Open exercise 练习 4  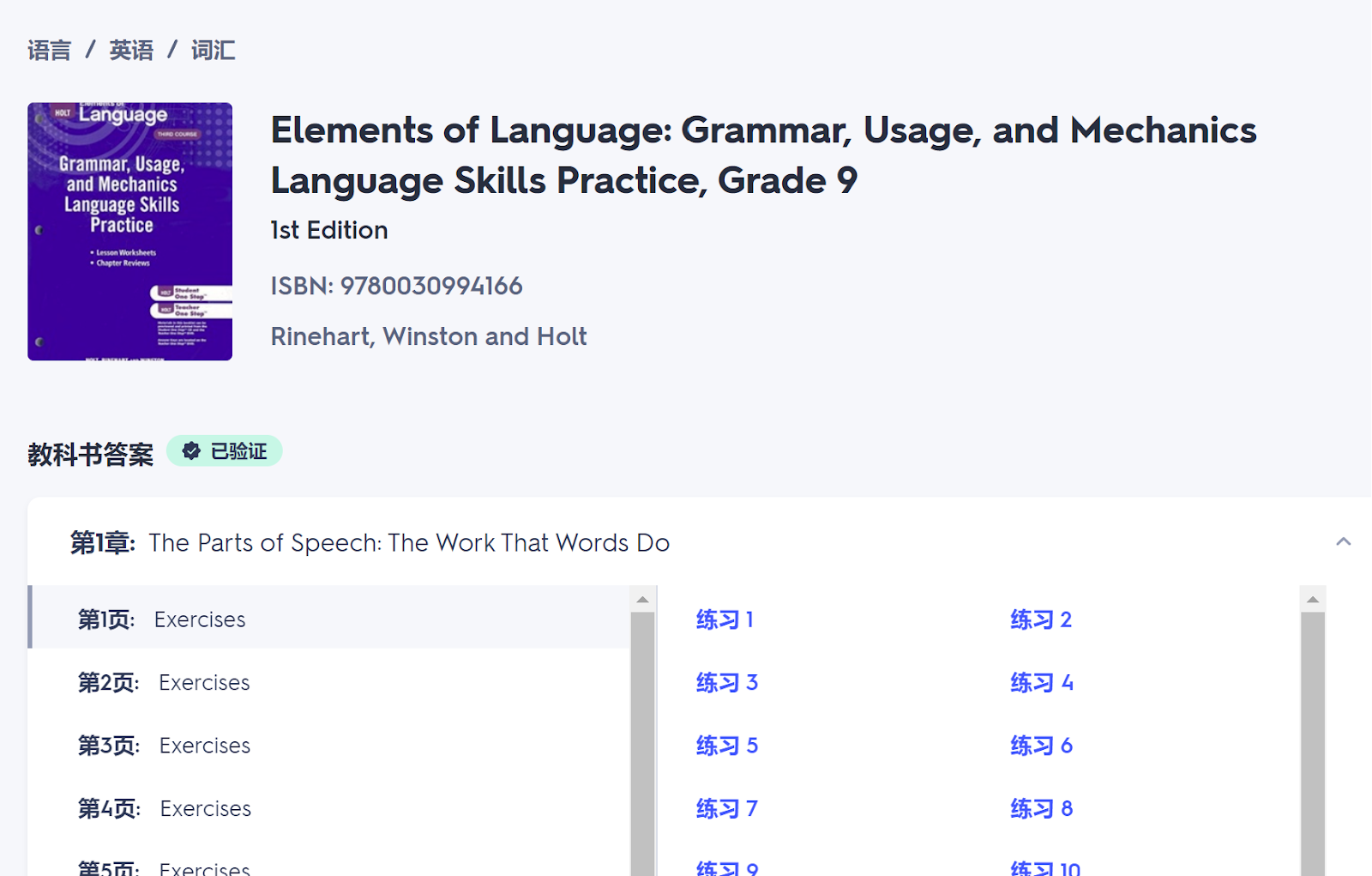[1042, 683]
